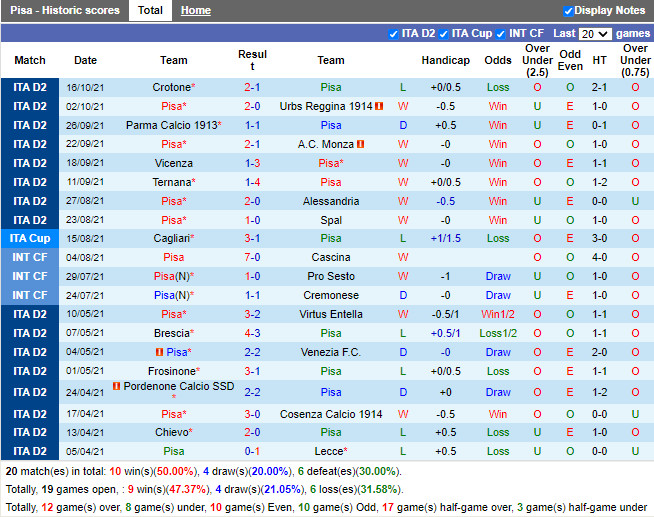Open the Last games count dropdown

[595, 34]
